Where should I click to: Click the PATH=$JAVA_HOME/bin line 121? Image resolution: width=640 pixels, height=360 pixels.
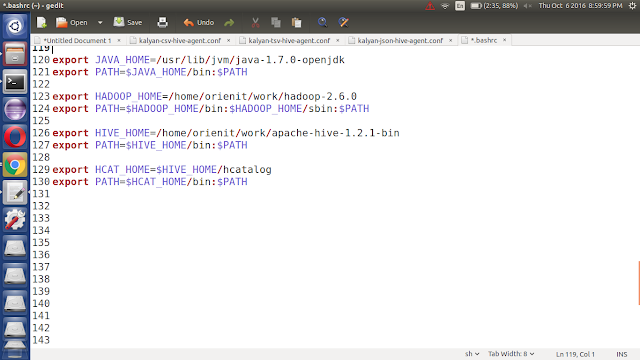point(150,72)
